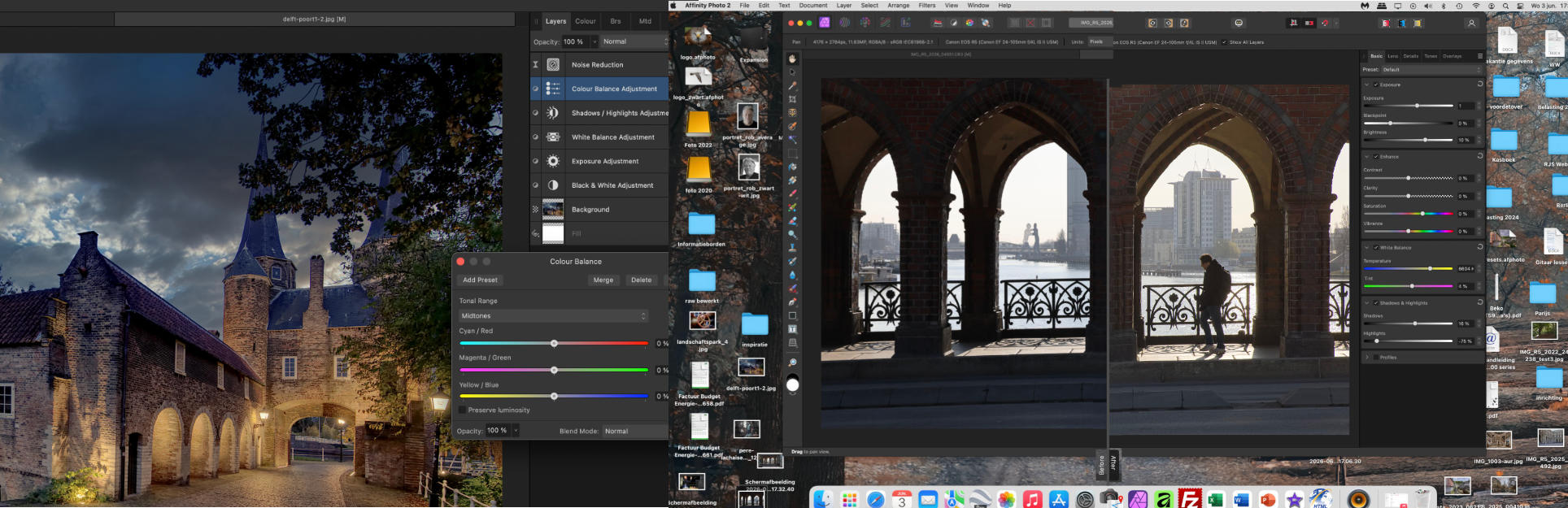Select the Hand pan tool
The image size is (1568, 508).
792,59
